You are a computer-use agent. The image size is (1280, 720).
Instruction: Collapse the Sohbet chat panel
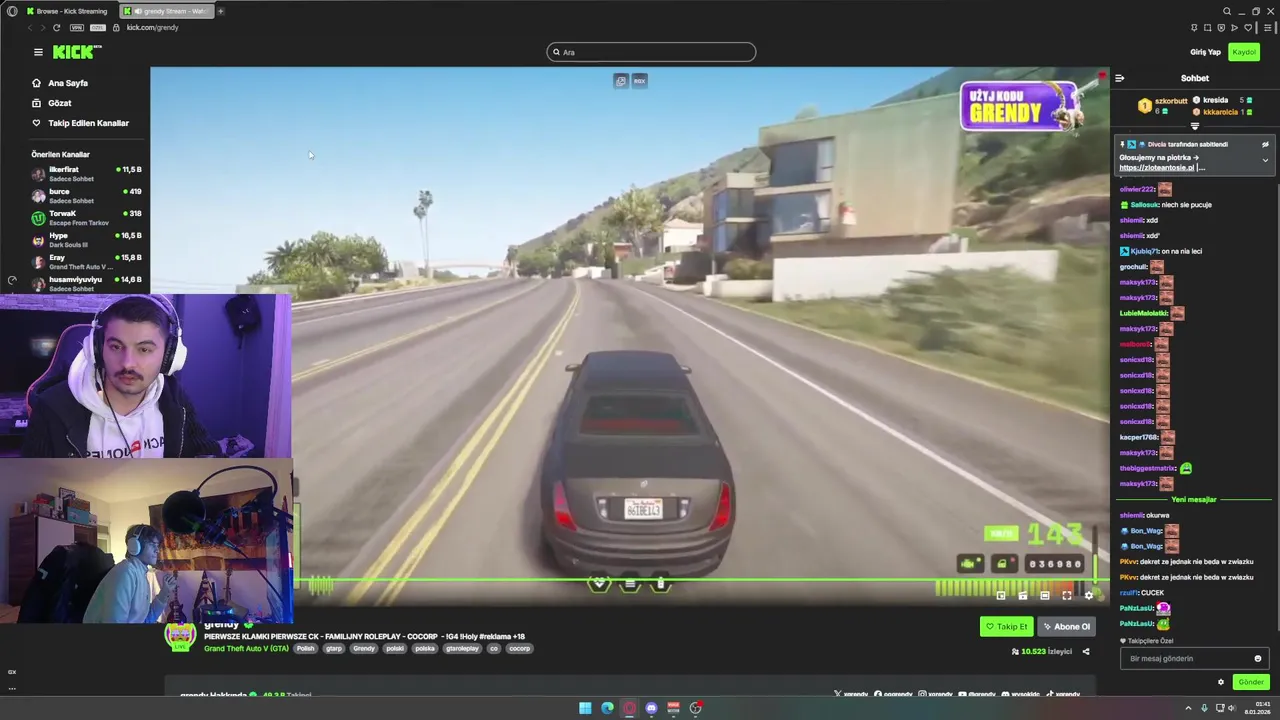[1120, 78]
